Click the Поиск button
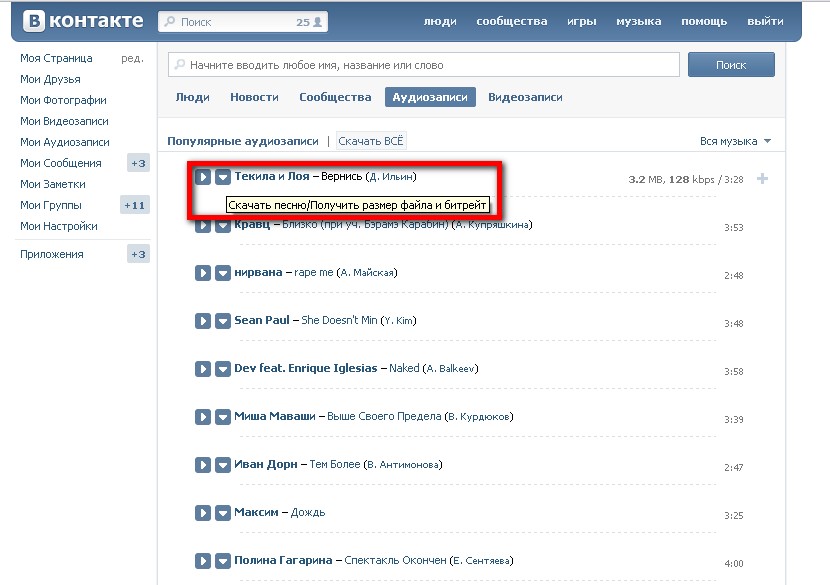This screenshot has width=830, height=585. [x=731, y=65]
